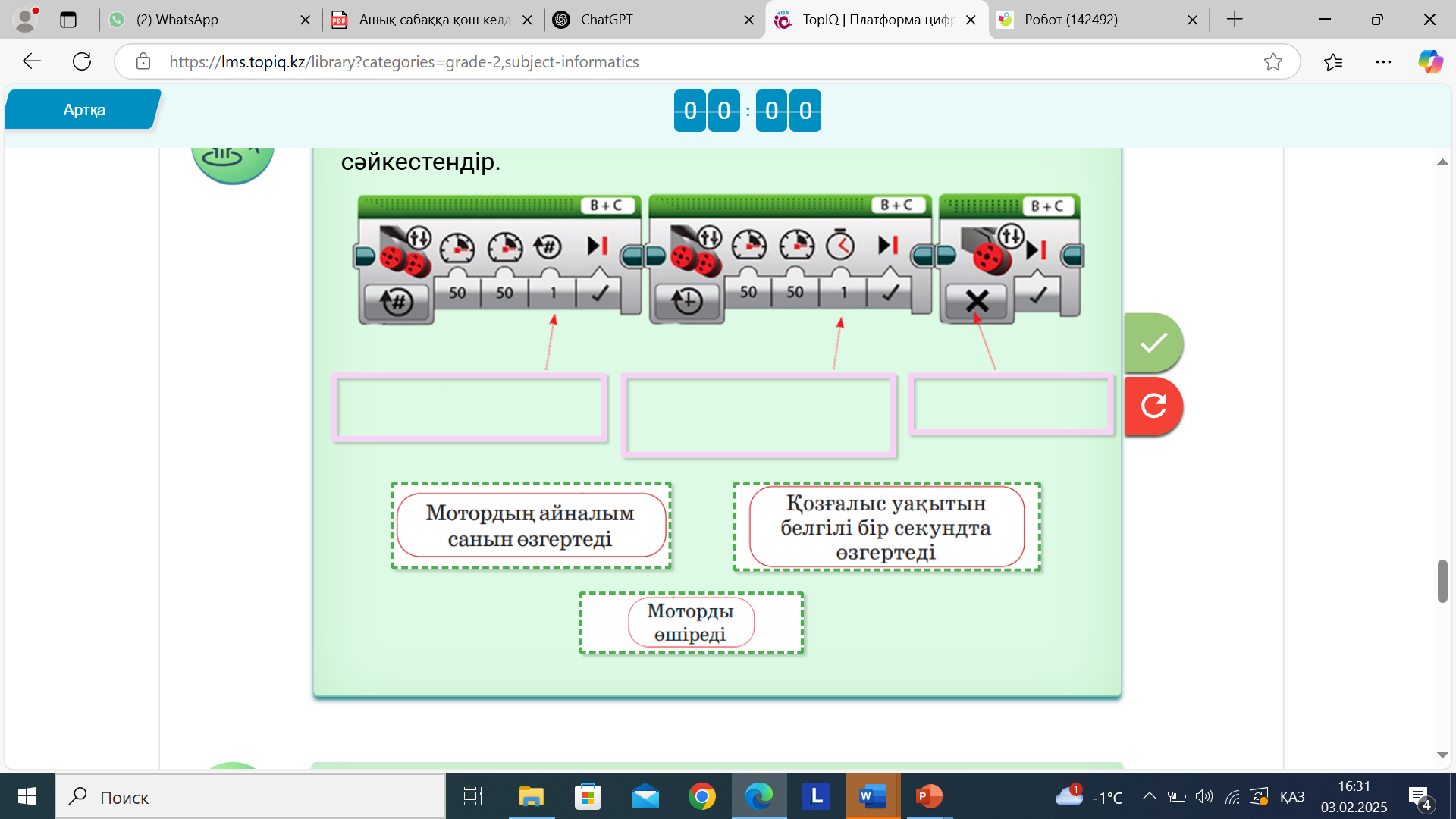Click the red reset arrow button

click(1153, 406)
